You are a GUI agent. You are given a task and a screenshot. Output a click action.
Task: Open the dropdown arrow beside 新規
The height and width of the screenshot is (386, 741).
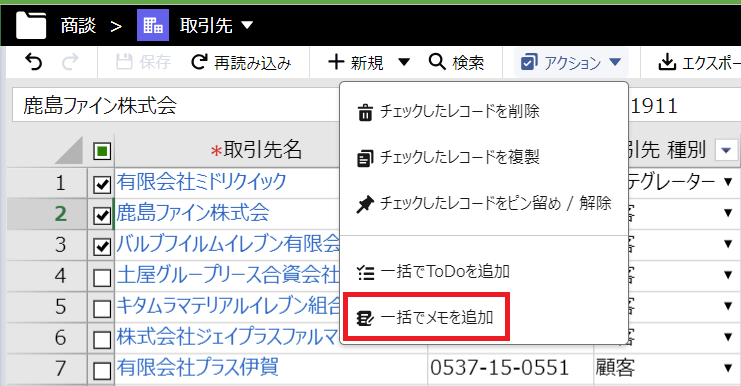[404, 62]
